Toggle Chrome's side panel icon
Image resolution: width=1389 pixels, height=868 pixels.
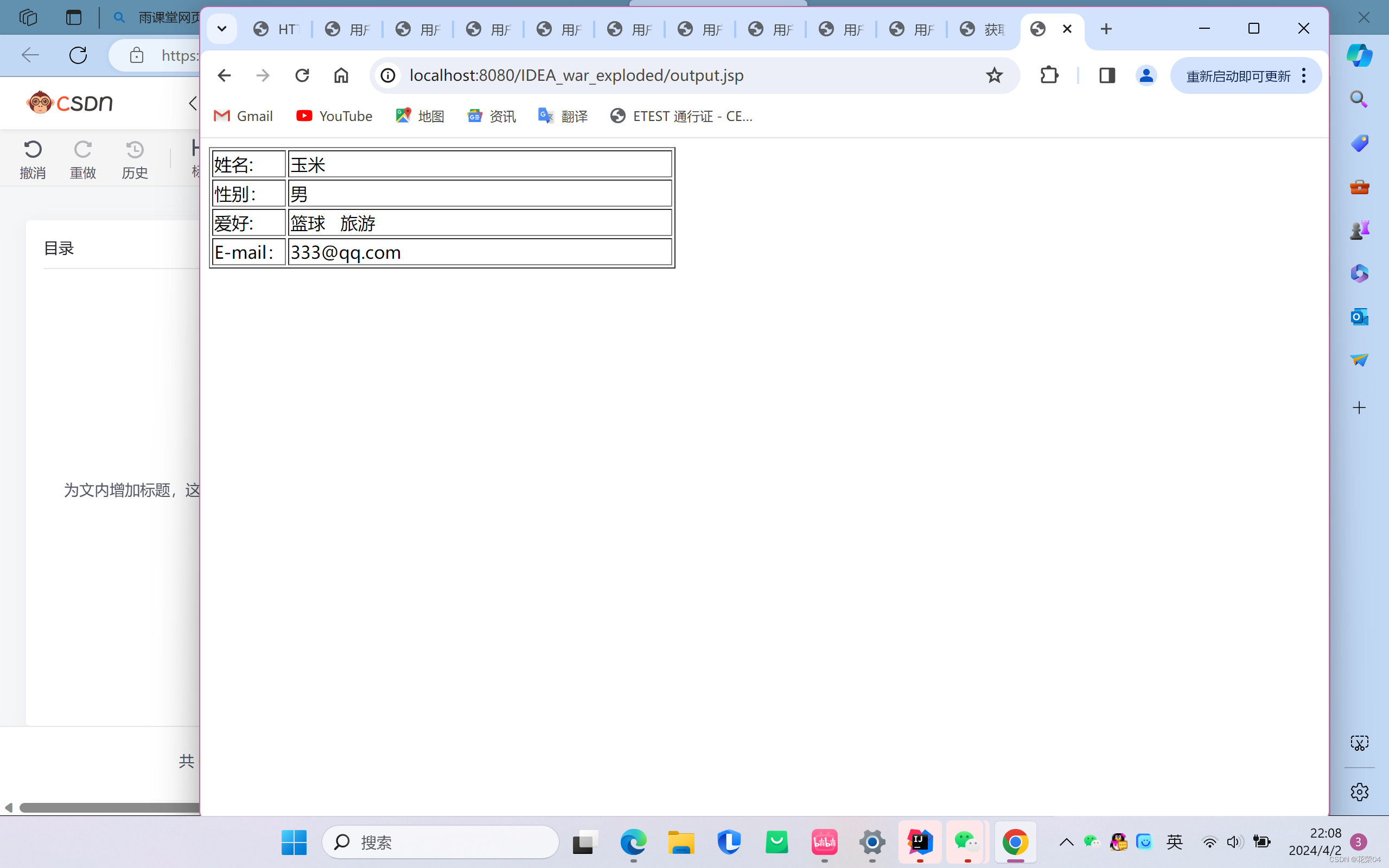tap(1107, 75)
